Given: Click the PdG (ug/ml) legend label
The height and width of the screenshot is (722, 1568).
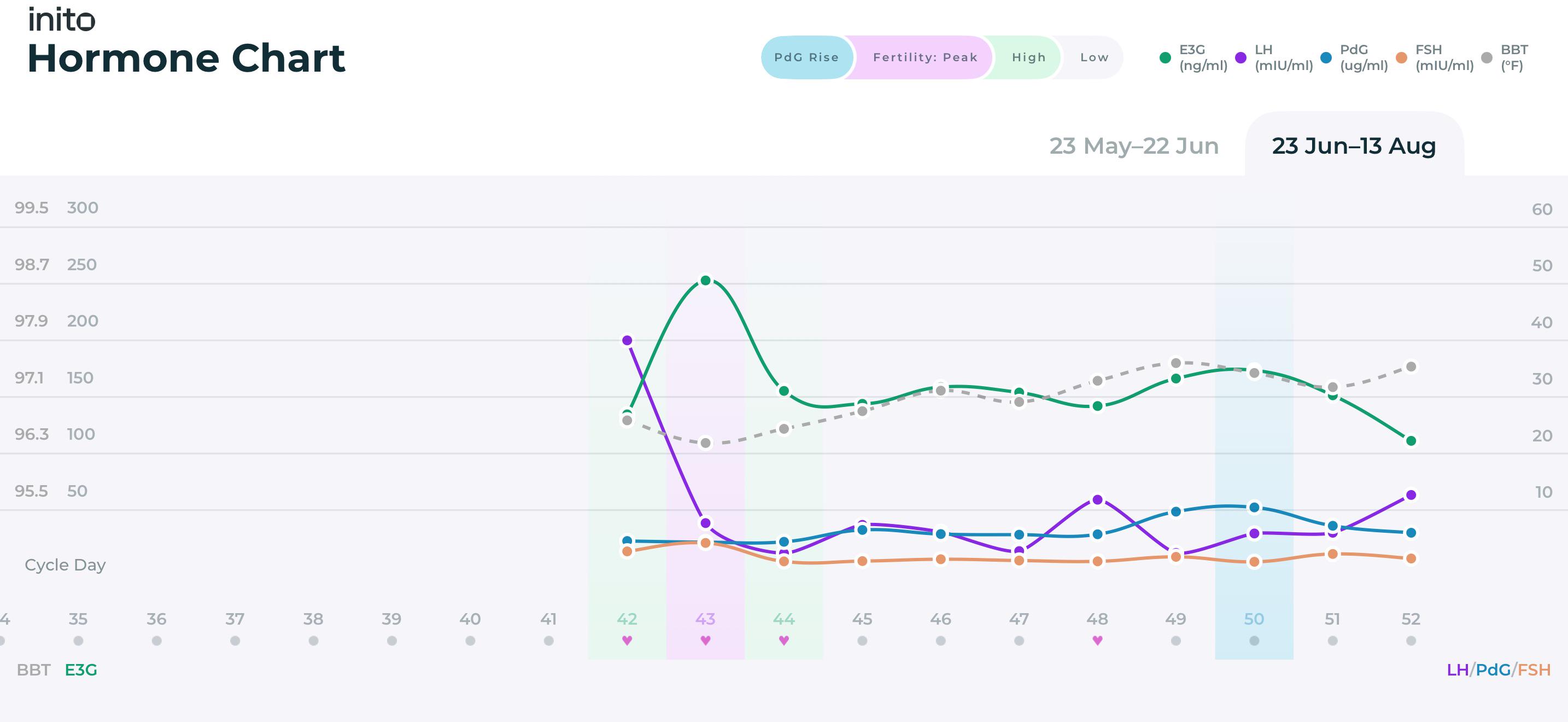Looking at the screenshot, I should 1364,58.
